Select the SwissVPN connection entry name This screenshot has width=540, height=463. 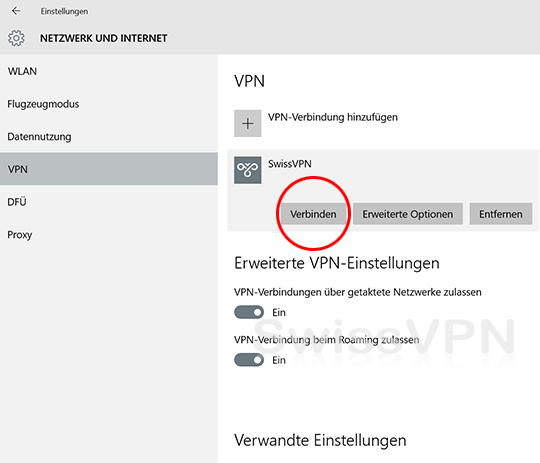tap(290, 164)
